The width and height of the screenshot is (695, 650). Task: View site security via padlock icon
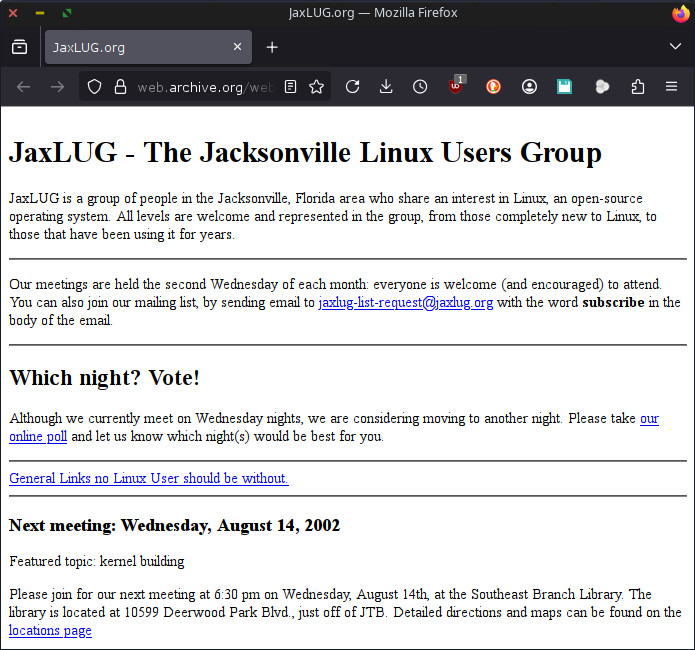point(120,86)
